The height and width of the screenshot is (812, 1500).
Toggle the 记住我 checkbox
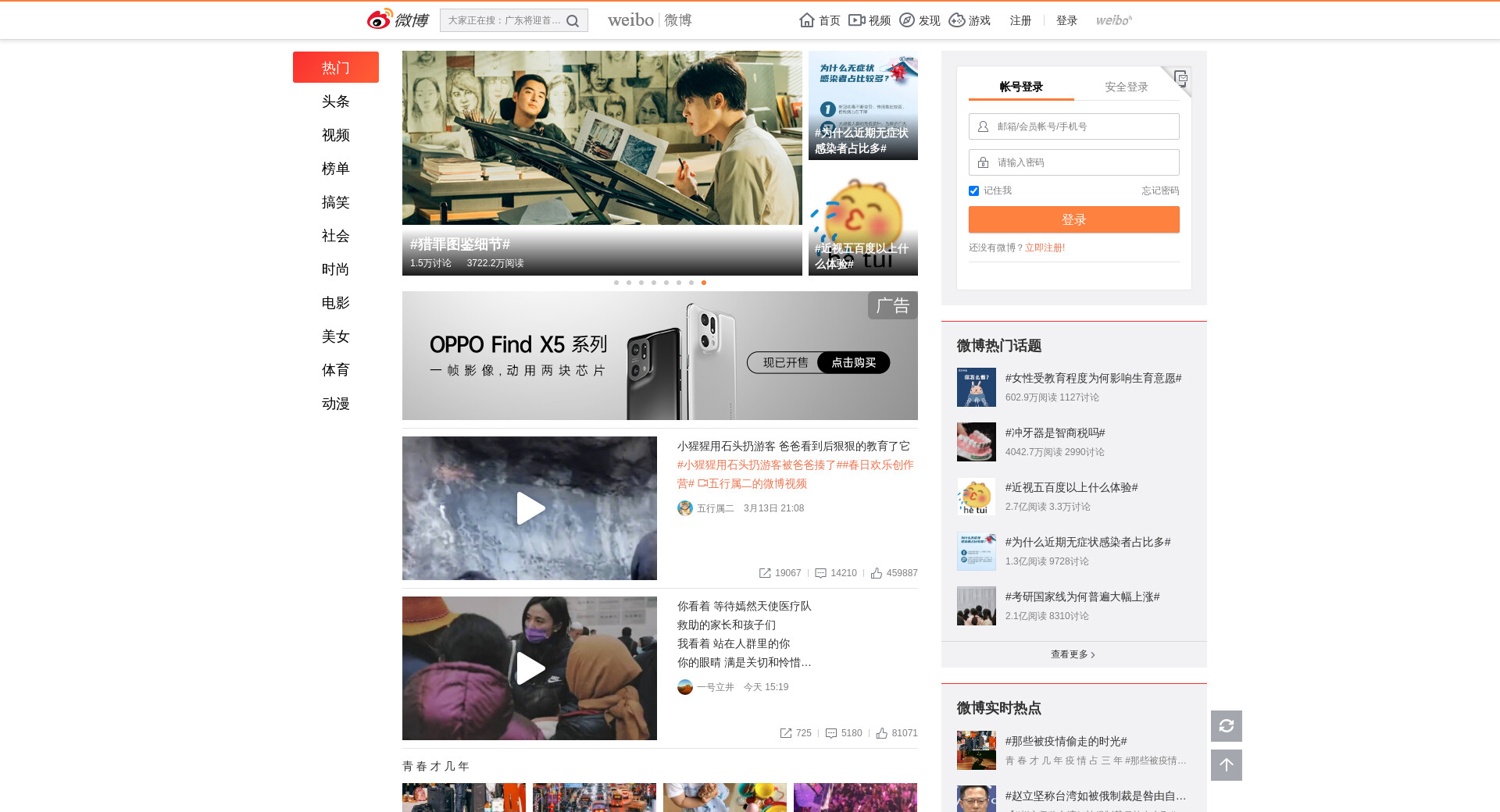(973, 191)
